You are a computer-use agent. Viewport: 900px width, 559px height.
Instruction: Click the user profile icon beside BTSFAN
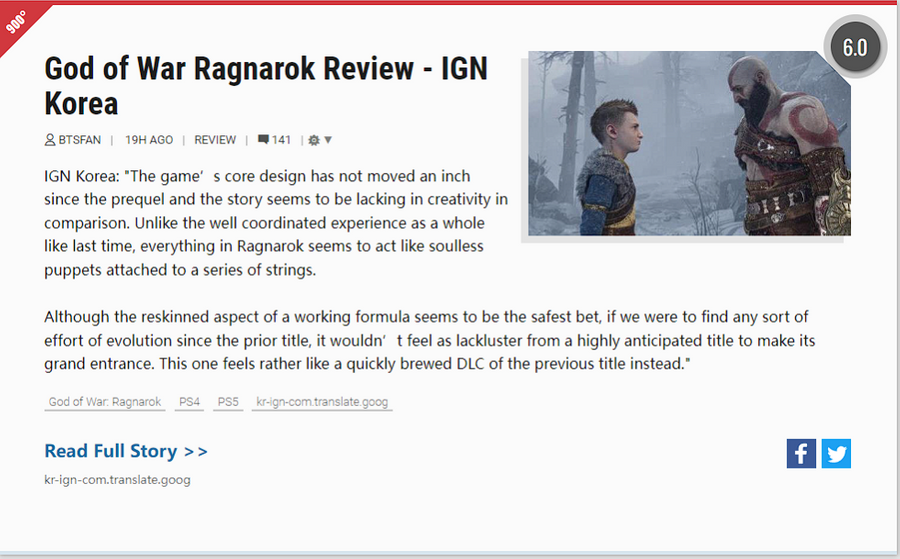50,140
